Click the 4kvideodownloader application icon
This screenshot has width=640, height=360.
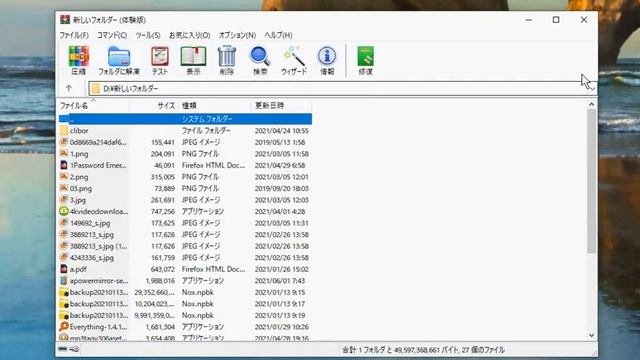pos(64,211)
